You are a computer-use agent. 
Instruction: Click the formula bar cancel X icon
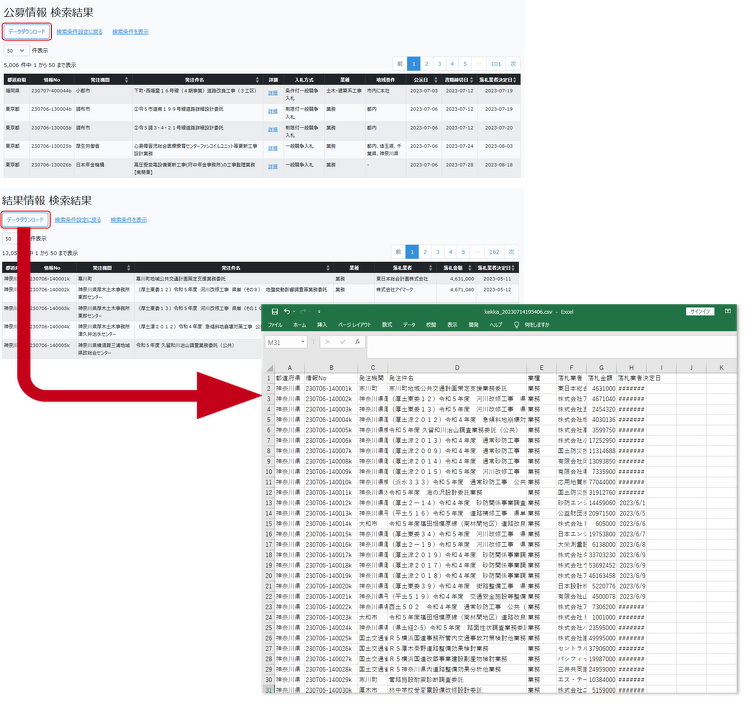[x=327, y=342]
